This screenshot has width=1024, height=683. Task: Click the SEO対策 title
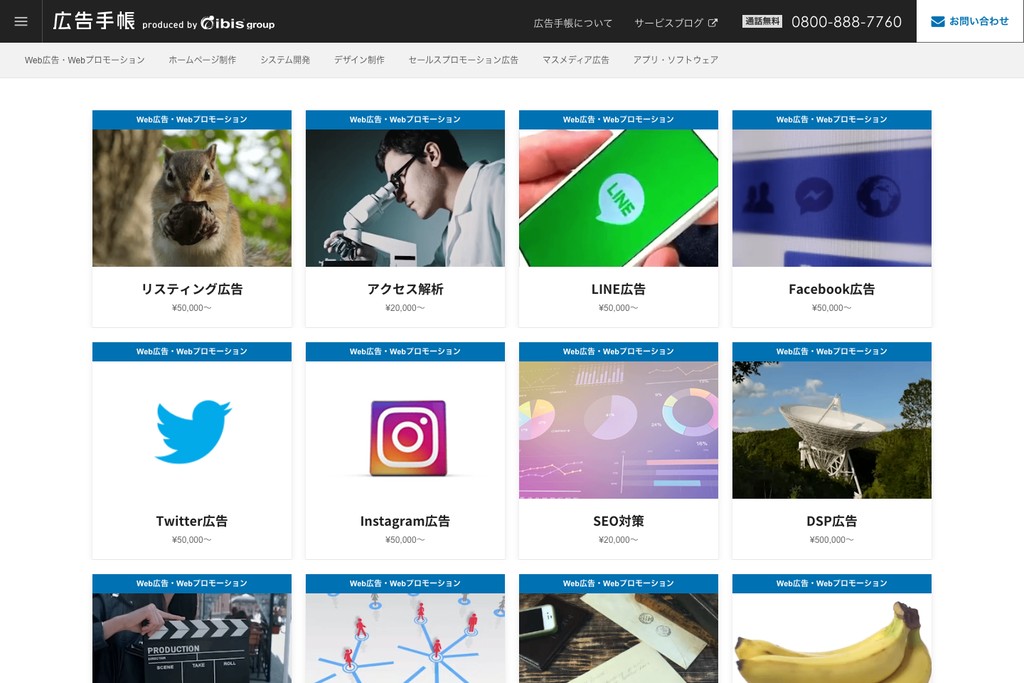click(x=618, y=521)
